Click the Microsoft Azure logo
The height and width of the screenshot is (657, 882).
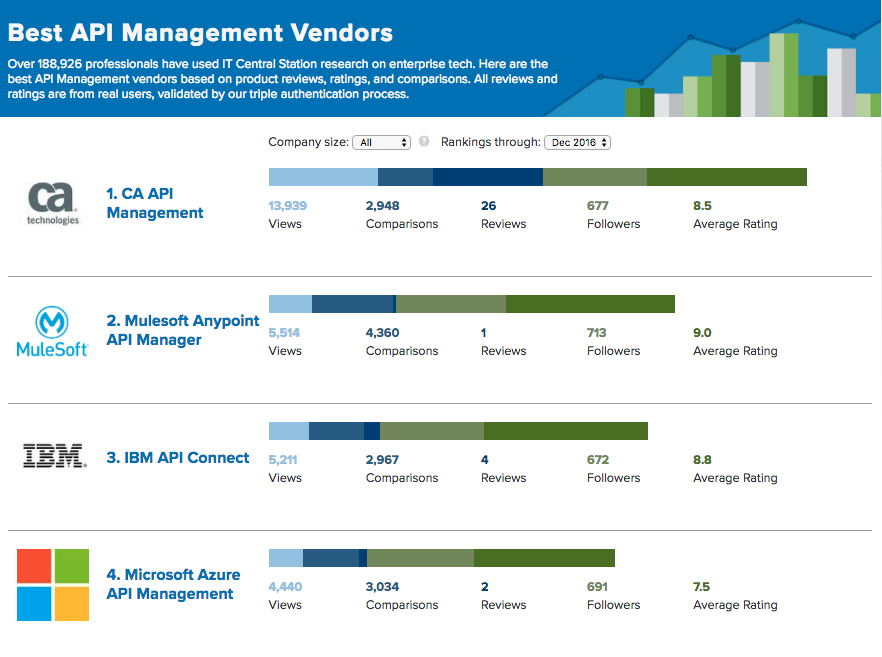click(53, 584)
